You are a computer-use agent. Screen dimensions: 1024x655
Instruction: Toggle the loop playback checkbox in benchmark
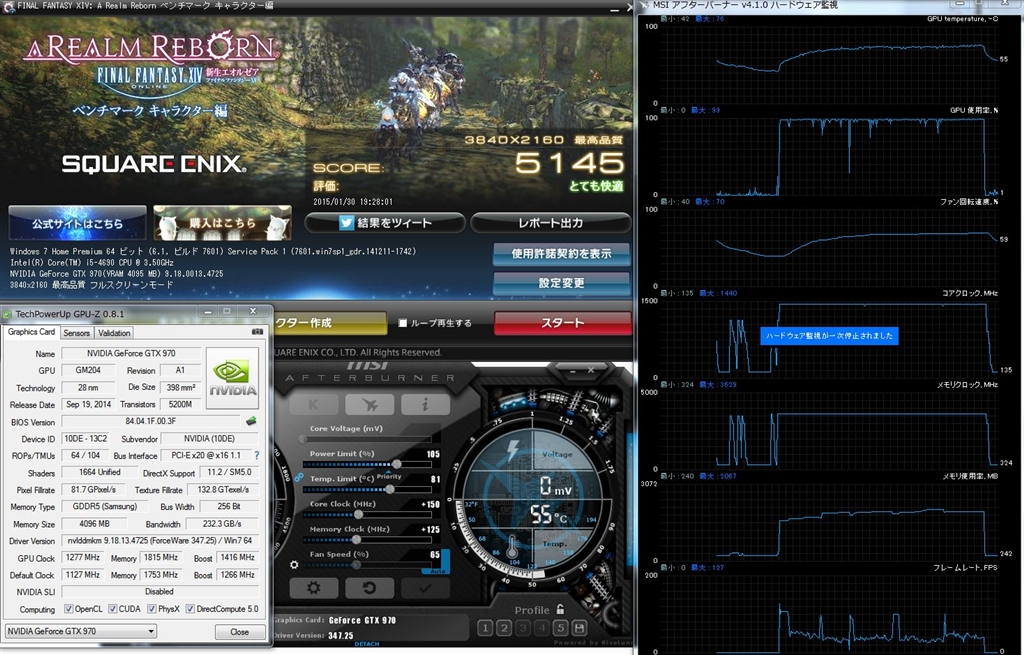click(403, 323)
